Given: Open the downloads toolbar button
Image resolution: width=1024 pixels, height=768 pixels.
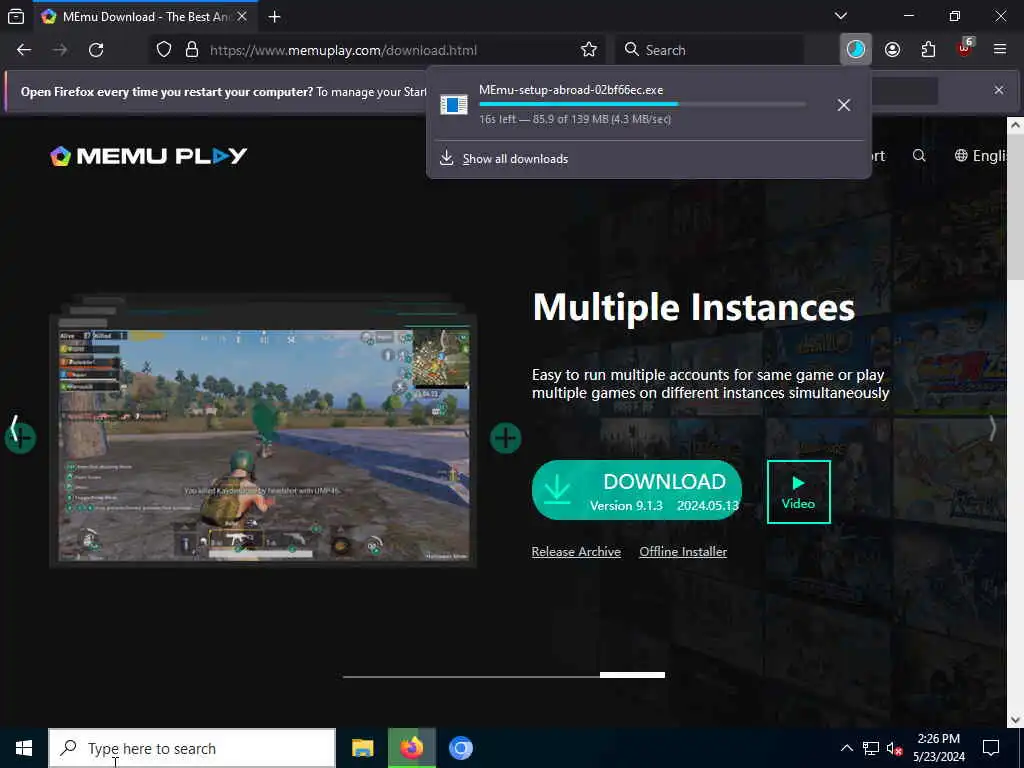Looking at the screenshot, I should pyautogui.click(x=856, y=49).
